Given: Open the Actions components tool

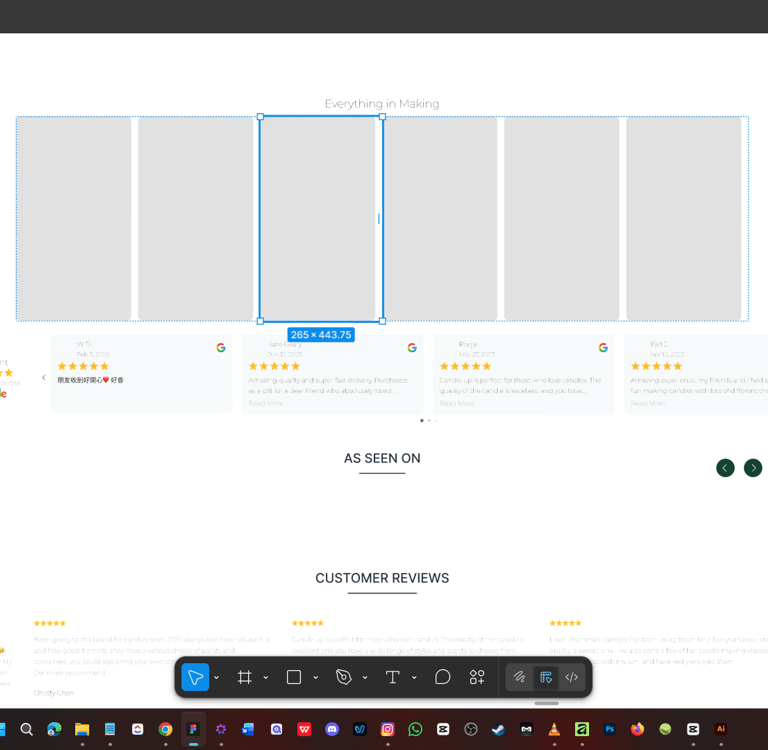Looking at the screenshot, I should coord(477,677).
